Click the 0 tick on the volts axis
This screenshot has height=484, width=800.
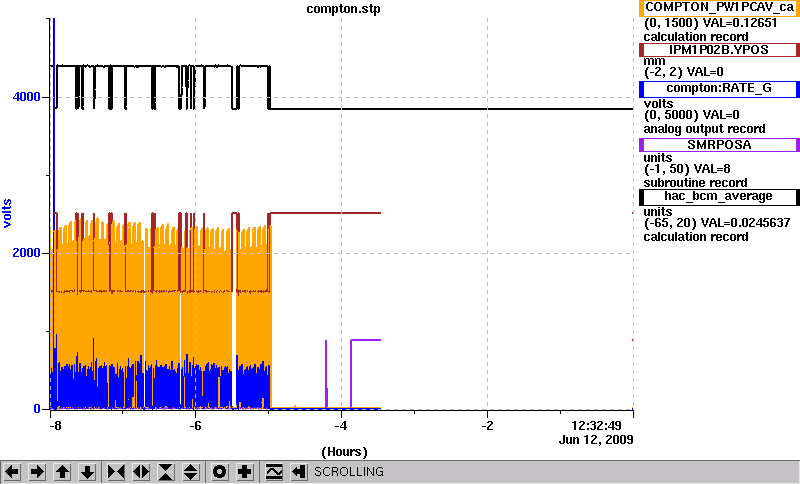point(37,409)
